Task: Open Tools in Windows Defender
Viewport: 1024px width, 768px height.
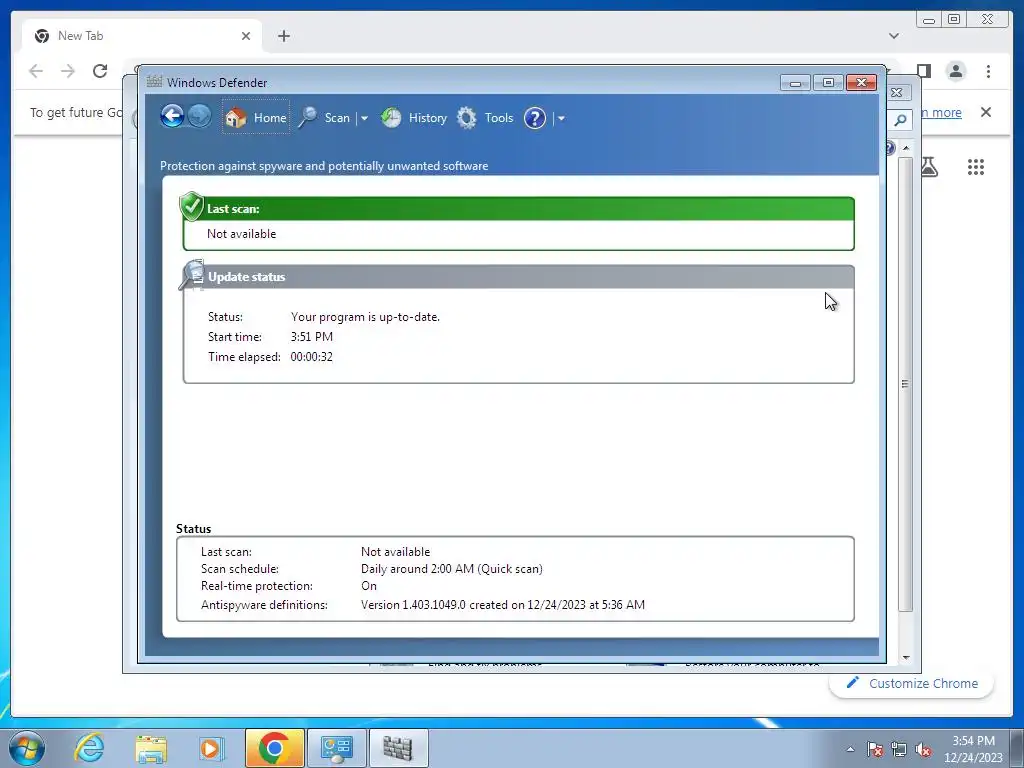Action: [x=485, y=118]
